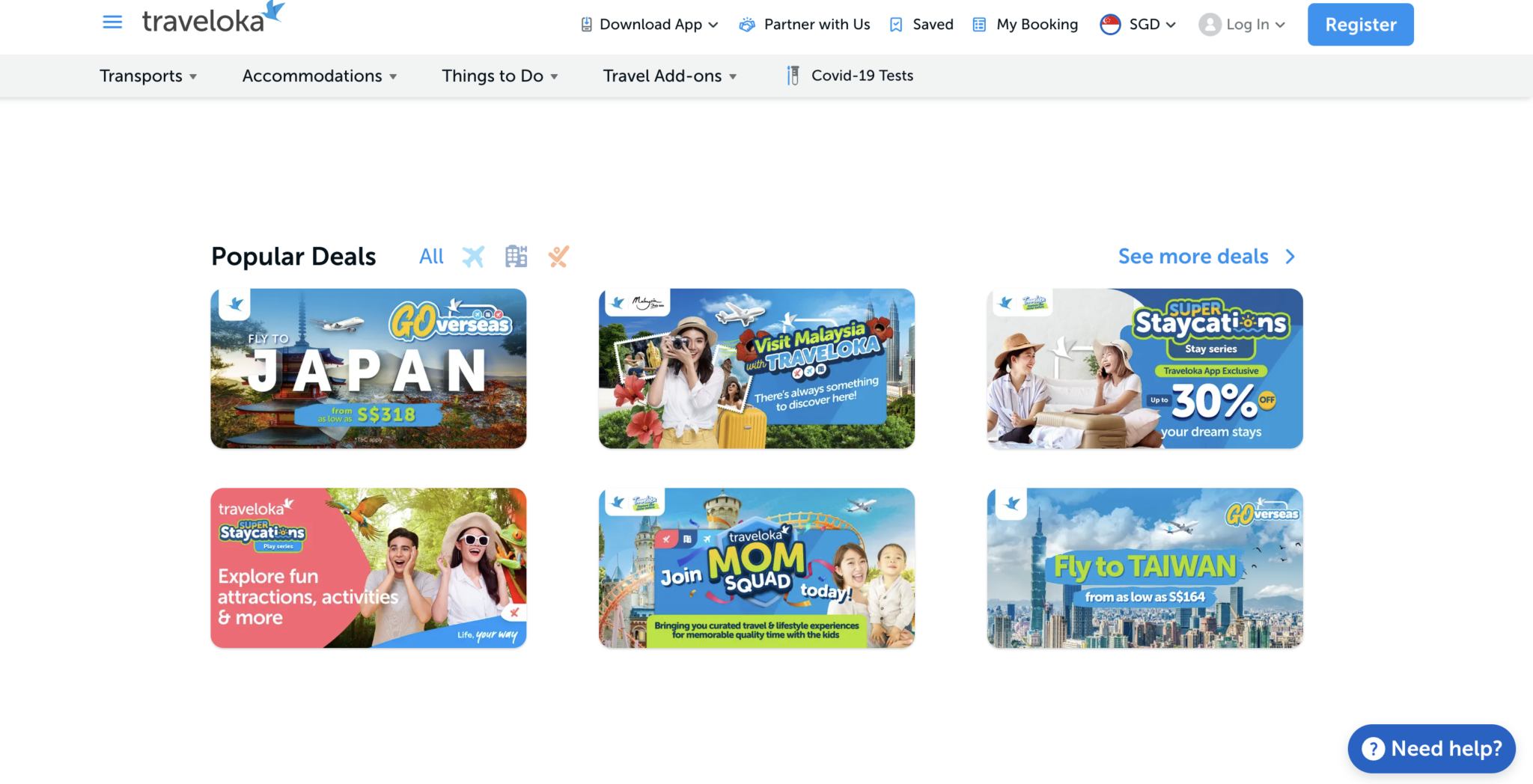Image resolution: width=1533 pixels, height=784 pixels.
Task: Open the Fly to Japan deal banner
Action: tap(368, 369)
